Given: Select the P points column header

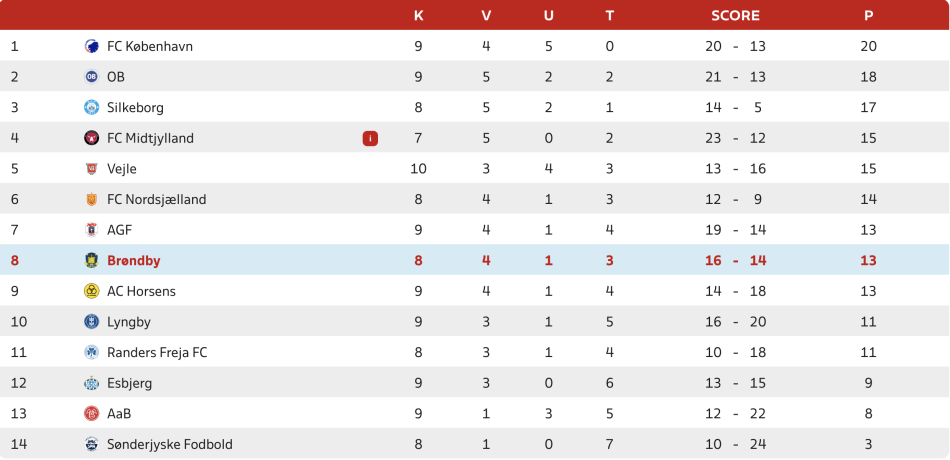Looking at the screenshot, I should 868,15.
